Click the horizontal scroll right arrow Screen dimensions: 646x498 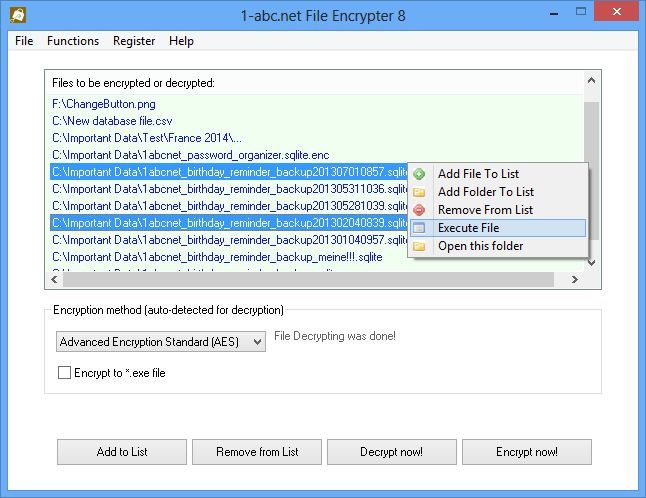[575, 280]
